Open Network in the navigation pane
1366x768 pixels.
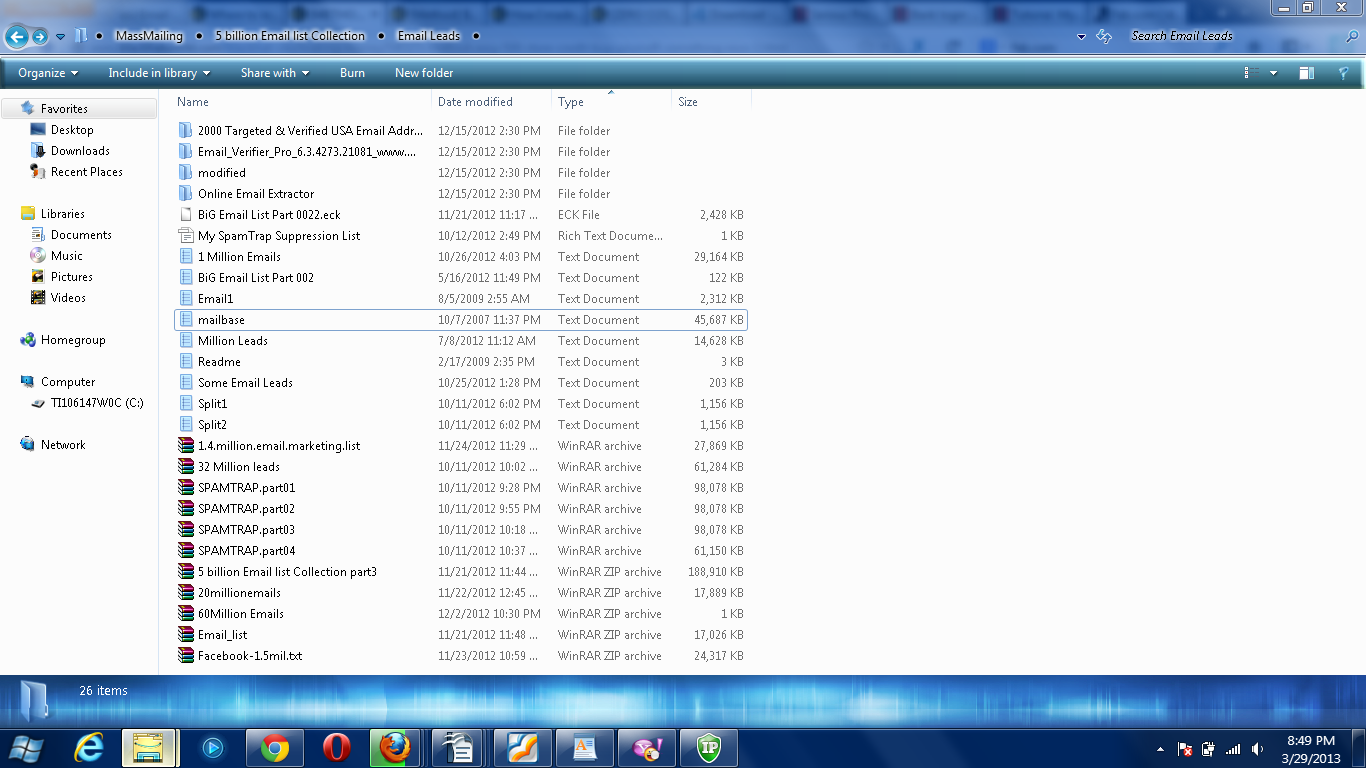63,445
